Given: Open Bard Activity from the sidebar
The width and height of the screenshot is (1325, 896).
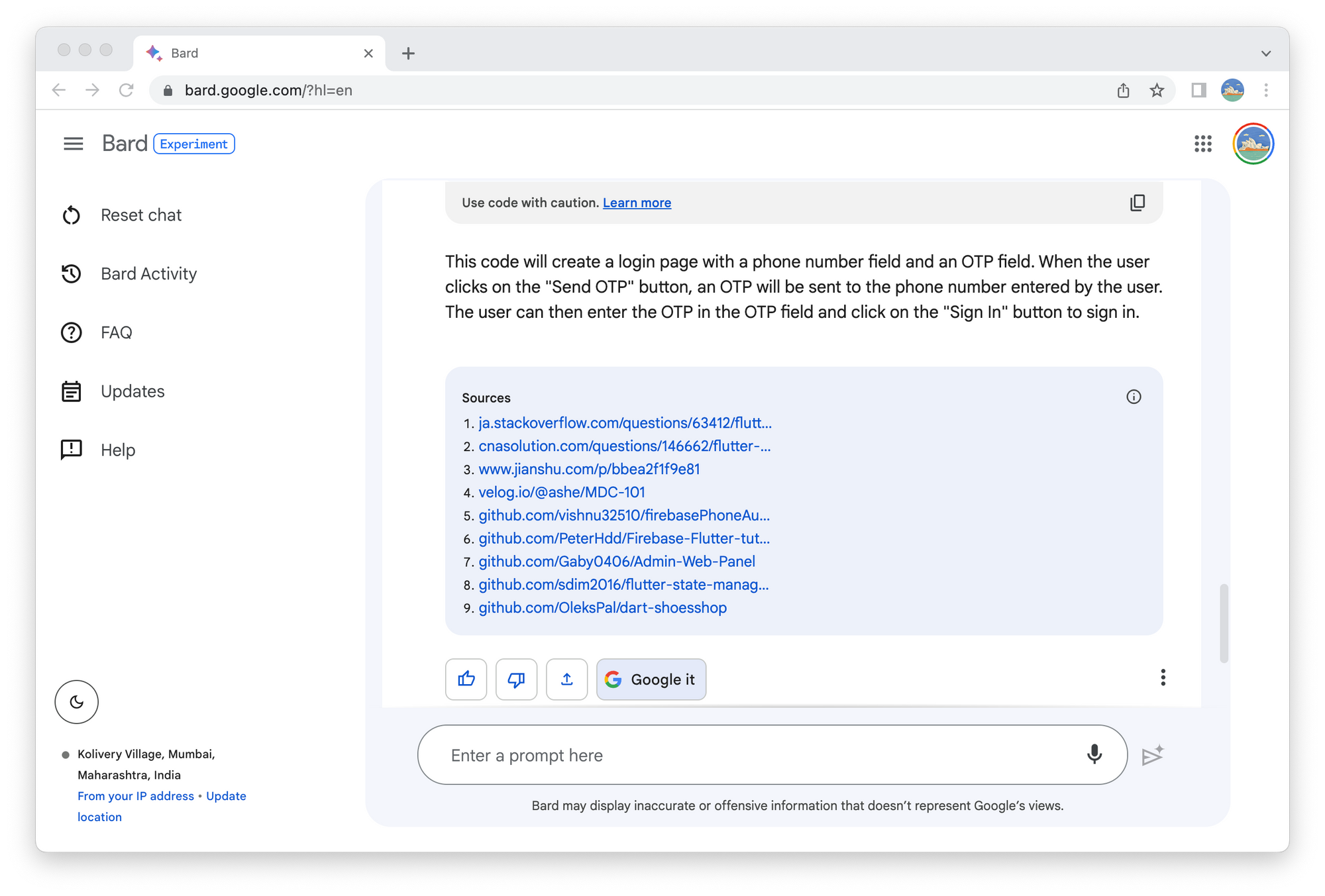Looking at the screenshot, I should coord(148,274).
